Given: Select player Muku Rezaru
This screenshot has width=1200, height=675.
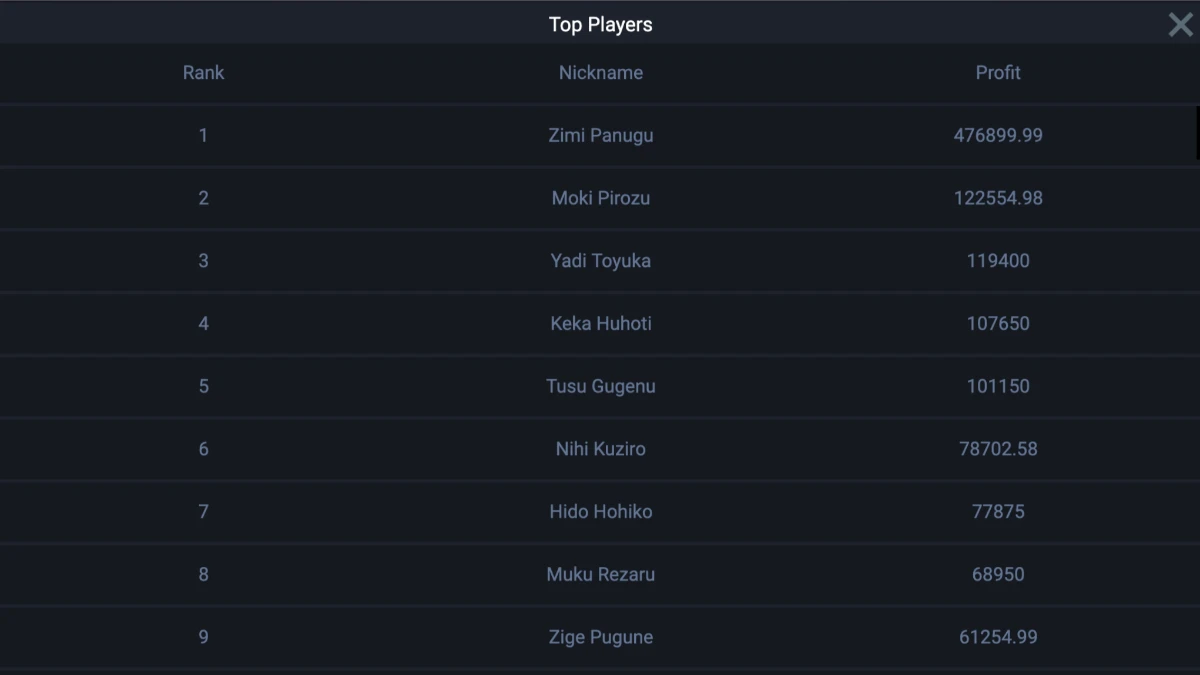Looking at the screenshot, I should click(600, 575).
